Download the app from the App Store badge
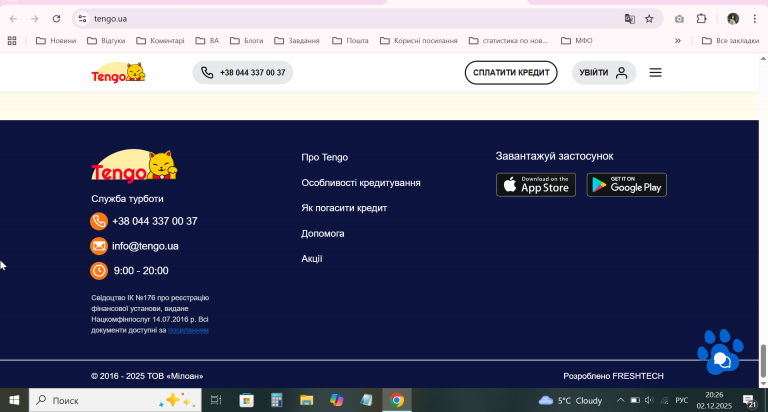 (x=536, y=185)
